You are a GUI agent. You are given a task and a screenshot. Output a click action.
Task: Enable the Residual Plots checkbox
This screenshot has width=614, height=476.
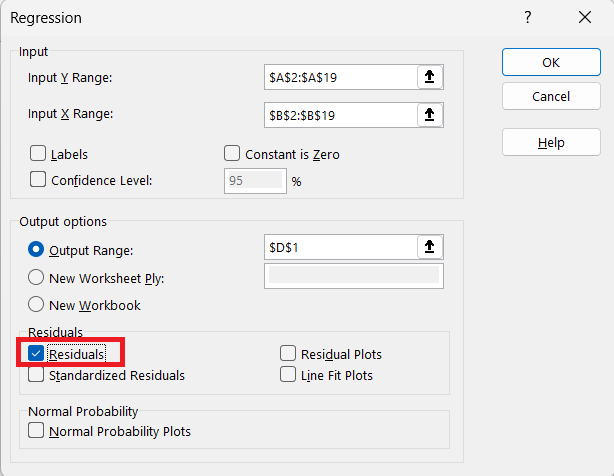288,353
